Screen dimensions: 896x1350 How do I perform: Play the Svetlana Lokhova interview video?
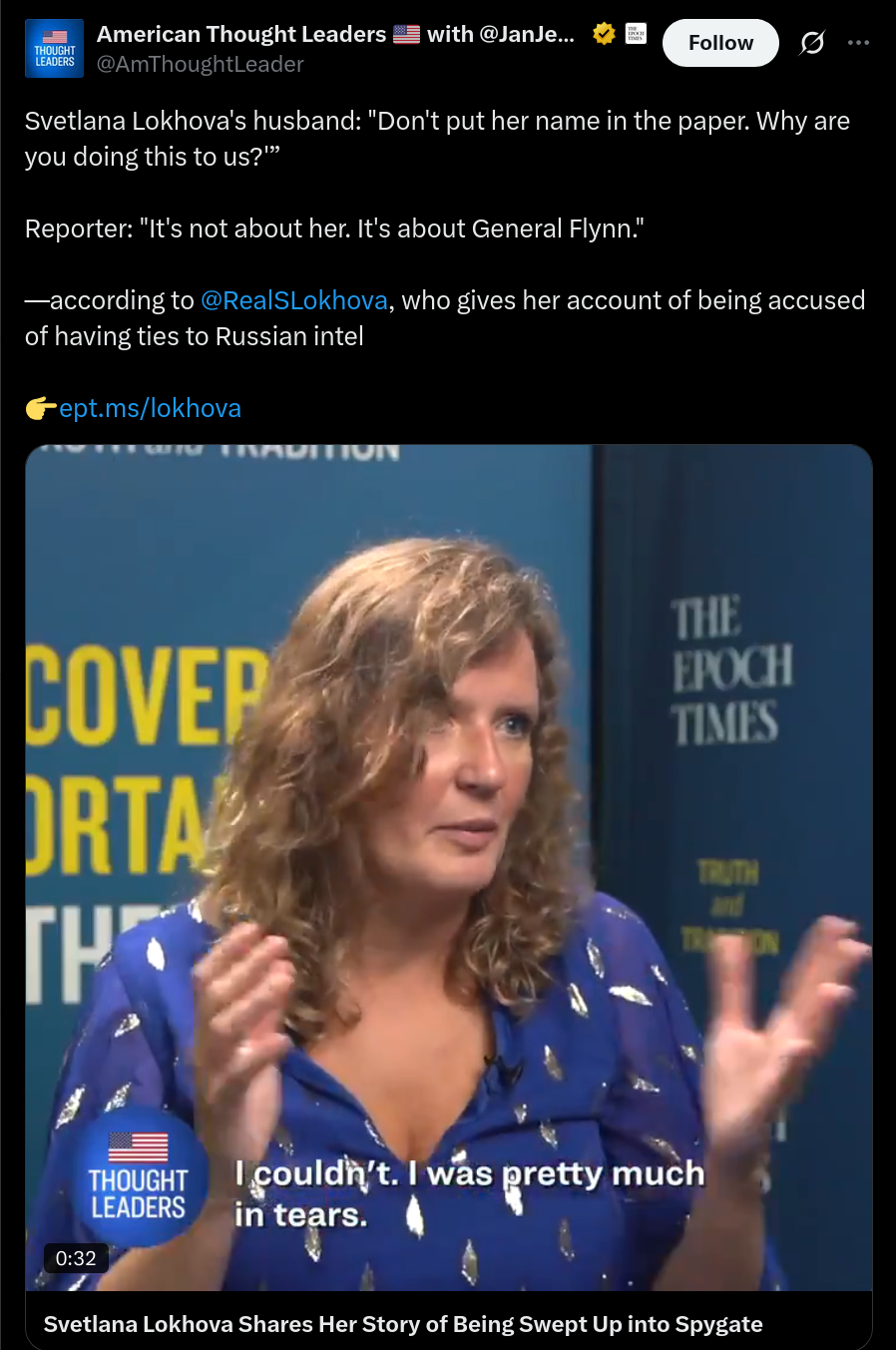[449, 867]
